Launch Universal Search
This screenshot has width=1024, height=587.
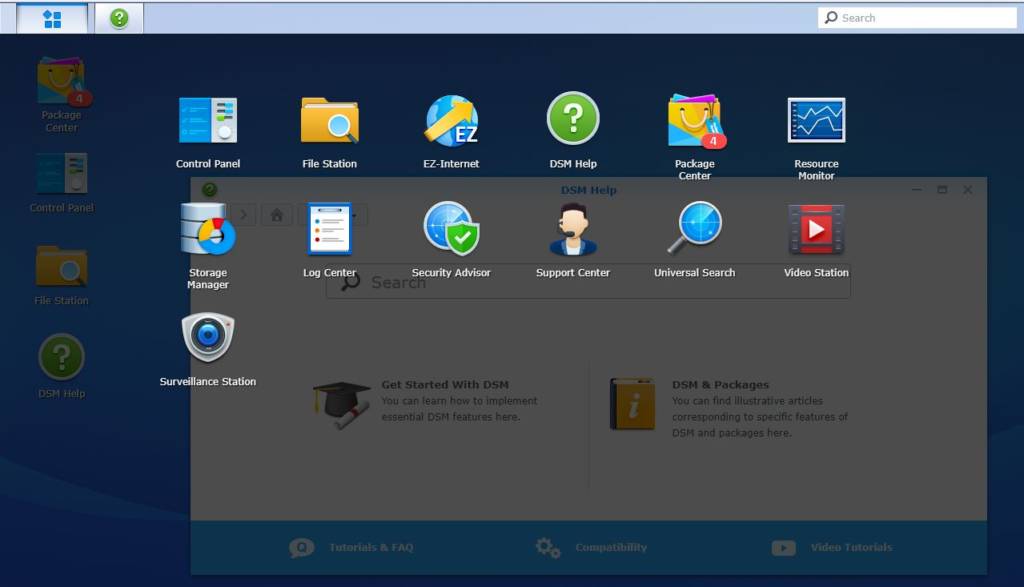point(694,240)
